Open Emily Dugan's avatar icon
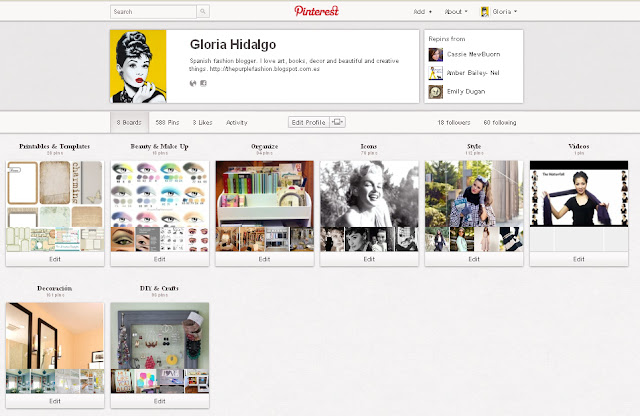Image resolution: width=640 pixels, height=416 pixels. [436, 92]
